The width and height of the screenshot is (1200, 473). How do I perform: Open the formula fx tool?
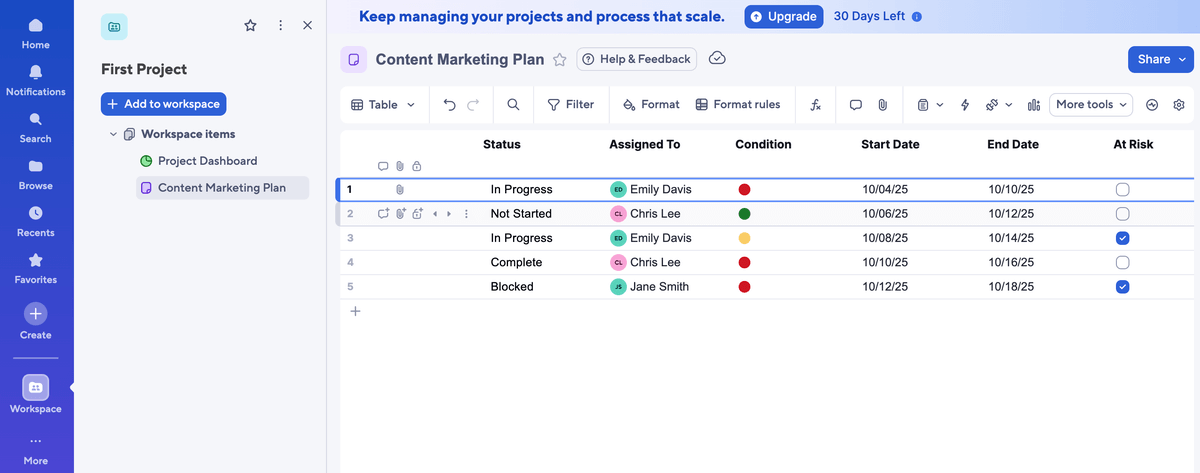tap(816, 104)
